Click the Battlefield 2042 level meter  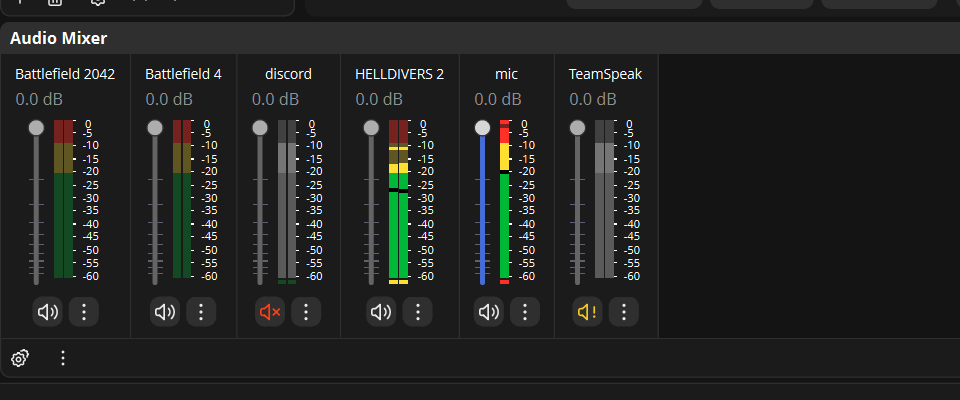64,199
